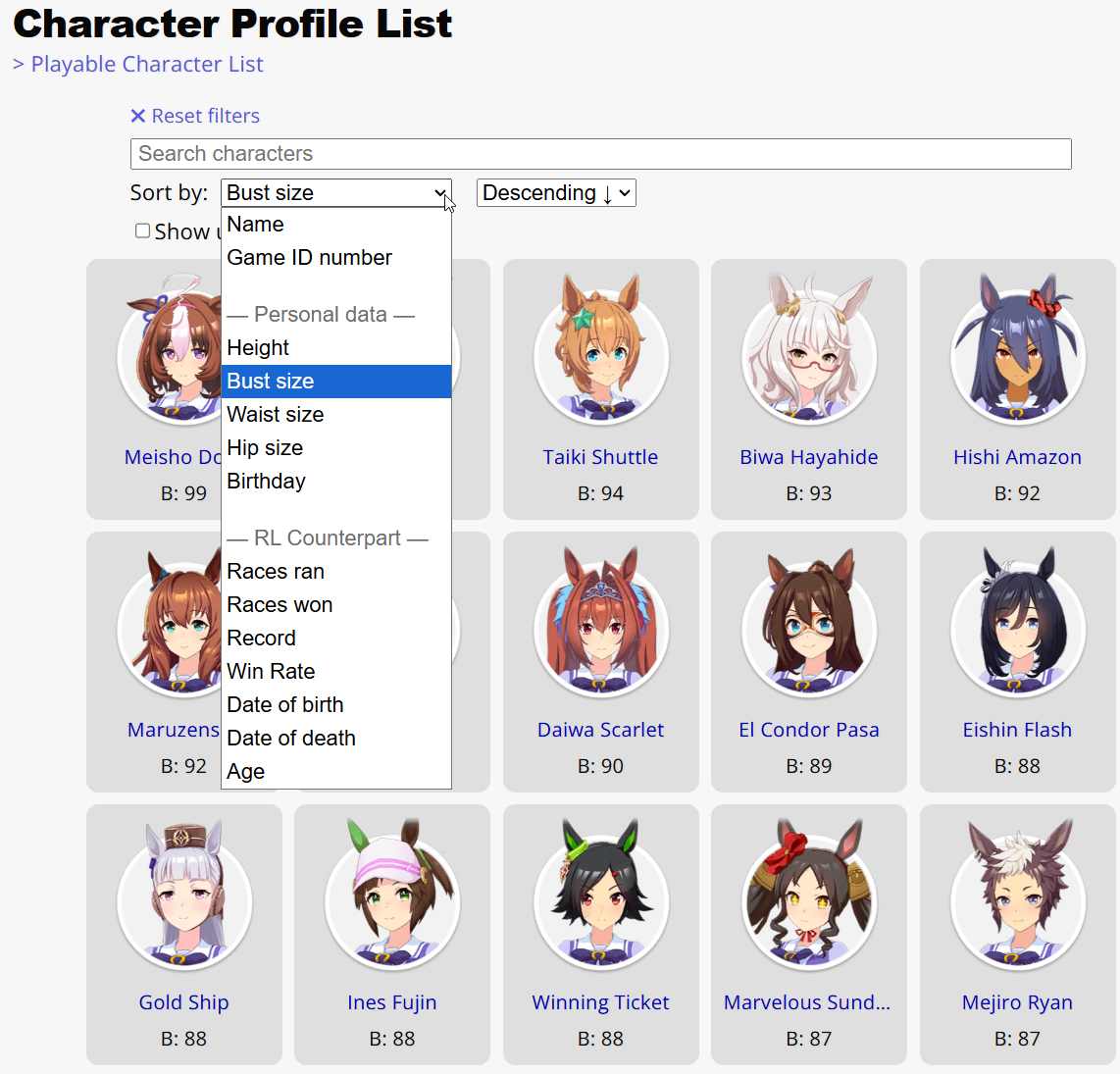Select Date of birth sort option
This screenshot has height=1074, width=1120.
tap(335, 704)
